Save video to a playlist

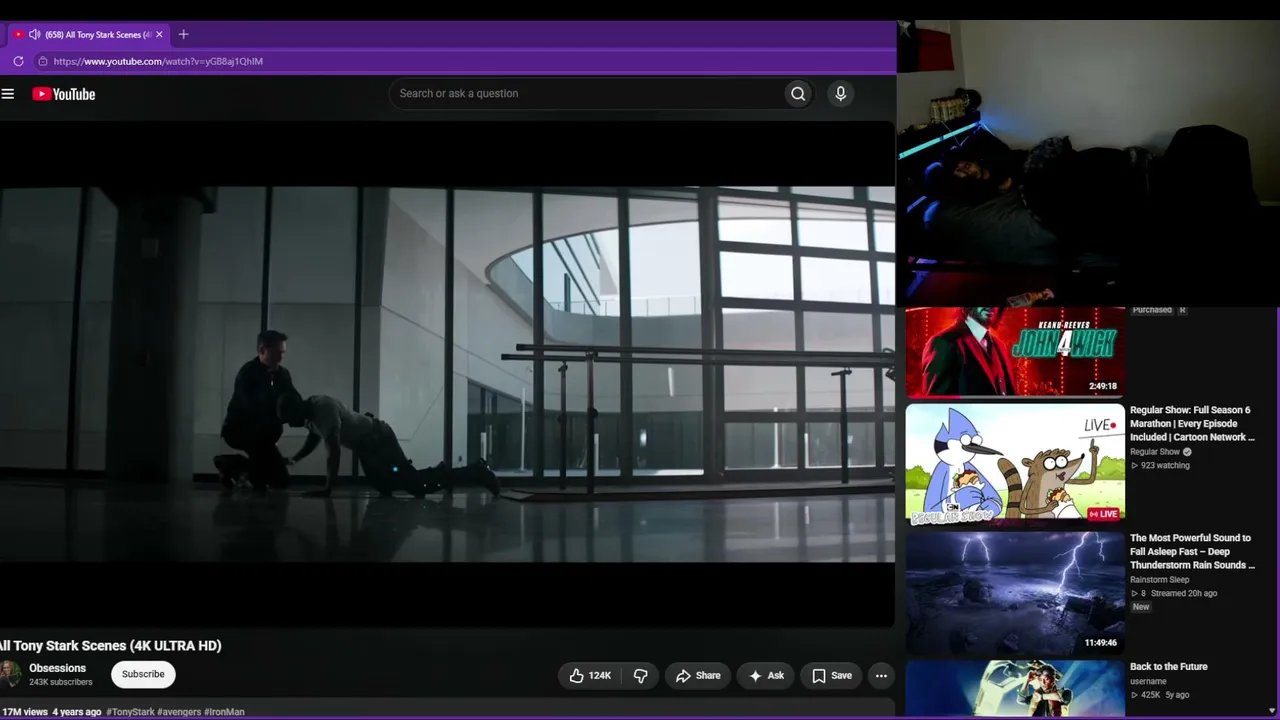832,676
